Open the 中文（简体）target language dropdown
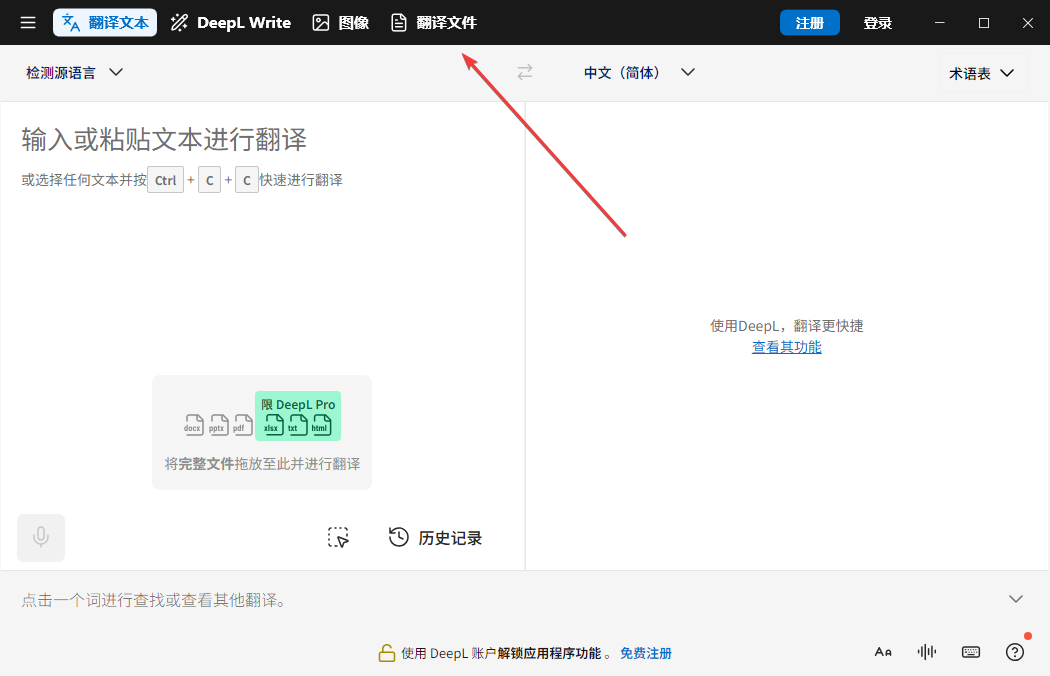Image resolution: width=1050 pixels, height=676 pixels. (x=638, y=71)
